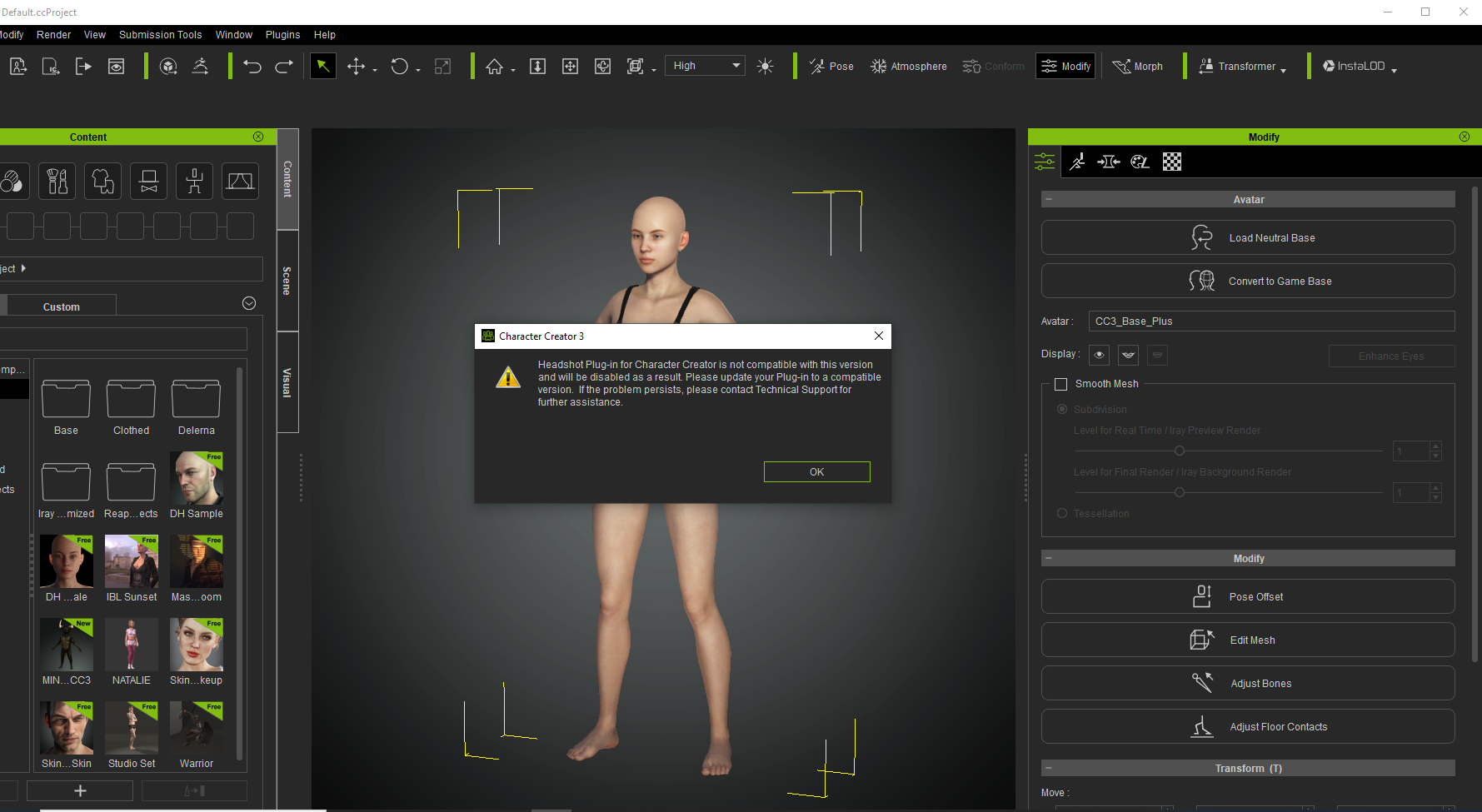Select the Tessellation radio button
1482x812 pixels.
pyautogui.click(x=1062, y=513)
